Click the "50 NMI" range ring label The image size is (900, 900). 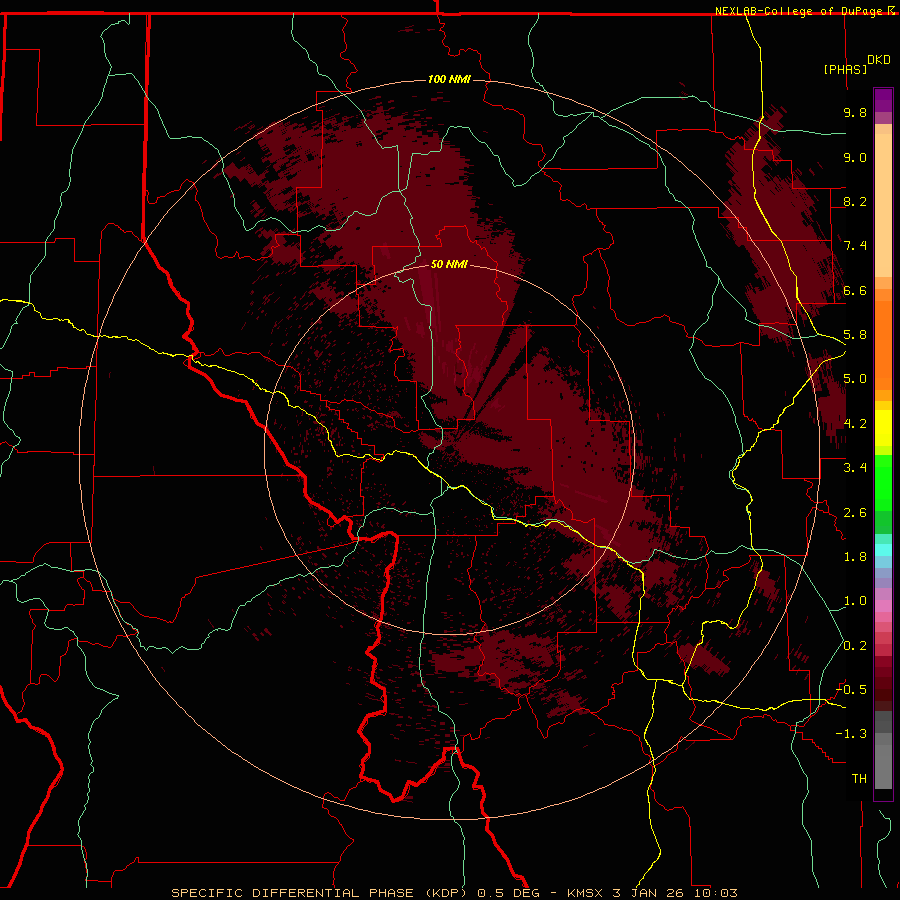pyautogui.click(x=449, y=264)
